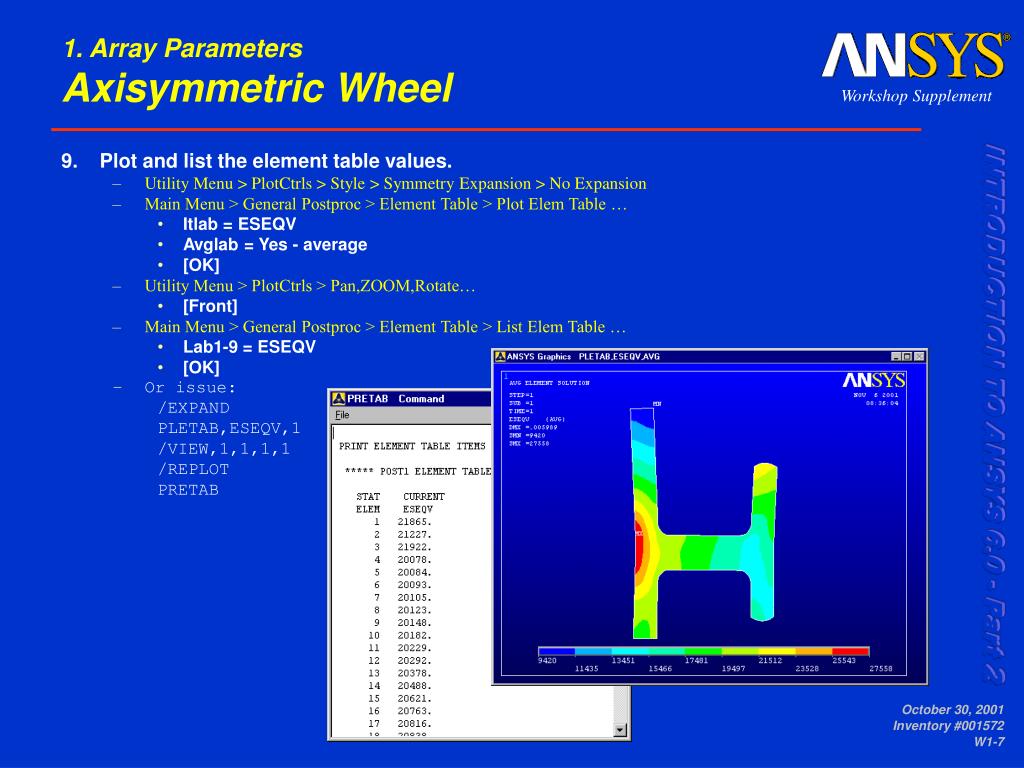
Task: Click the STAT ELEM column header
Action: point(368,503)
